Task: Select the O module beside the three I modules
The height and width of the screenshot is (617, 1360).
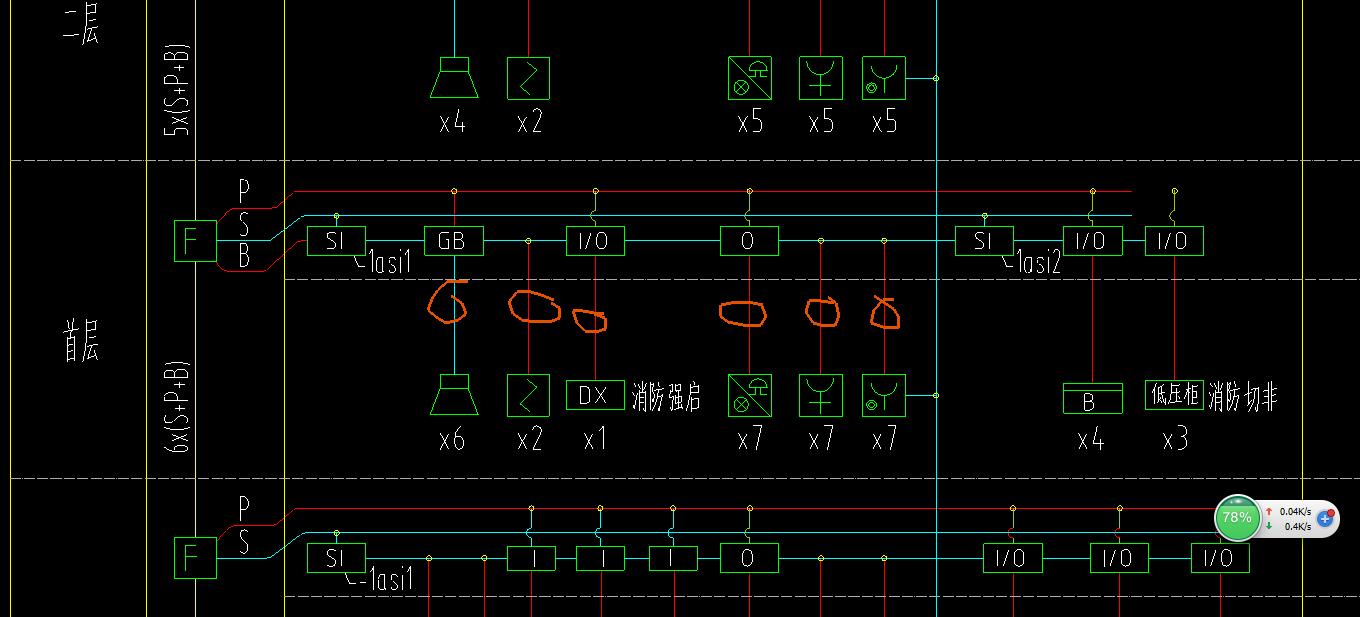Action: (749, 558)
